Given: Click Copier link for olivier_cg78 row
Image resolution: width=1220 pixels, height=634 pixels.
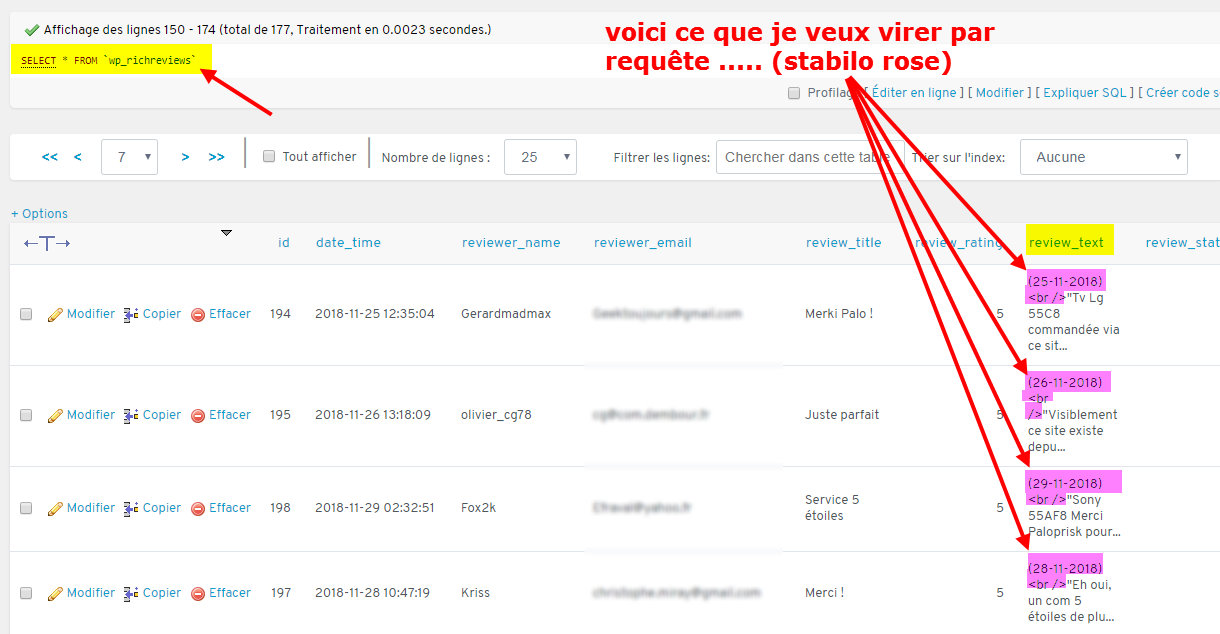Looking at the screenshot, I should pos(162,415).
